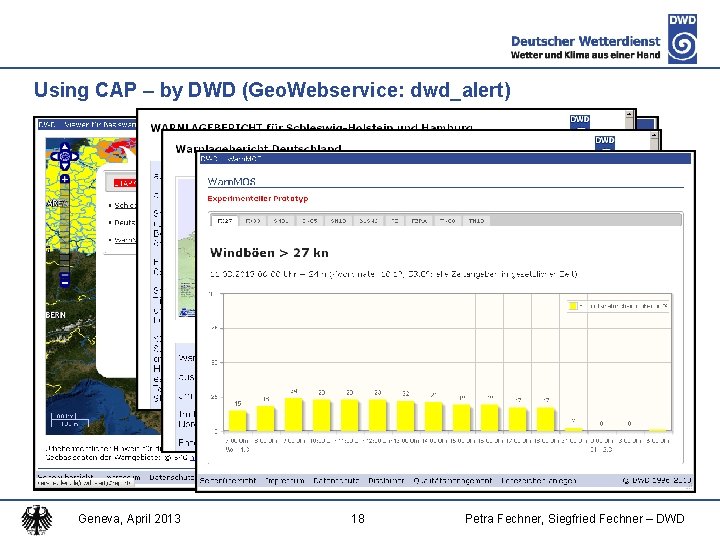The image size is (720, 540).
Task: Click the red warning banner in the map popup
Action: click(125, 183)
